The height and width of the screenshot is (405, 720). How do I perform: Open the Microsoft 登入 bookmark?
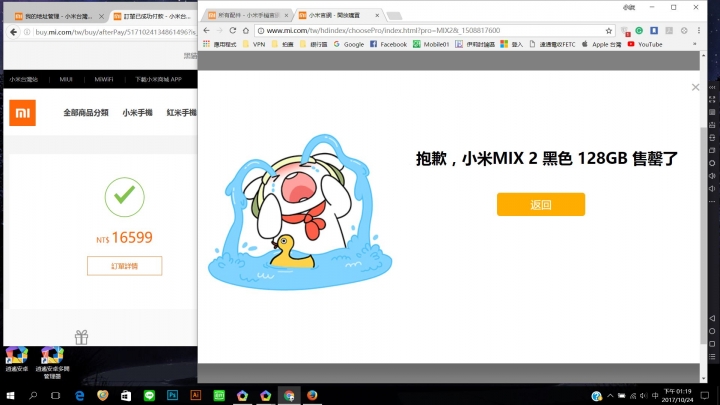click(512, 44)
